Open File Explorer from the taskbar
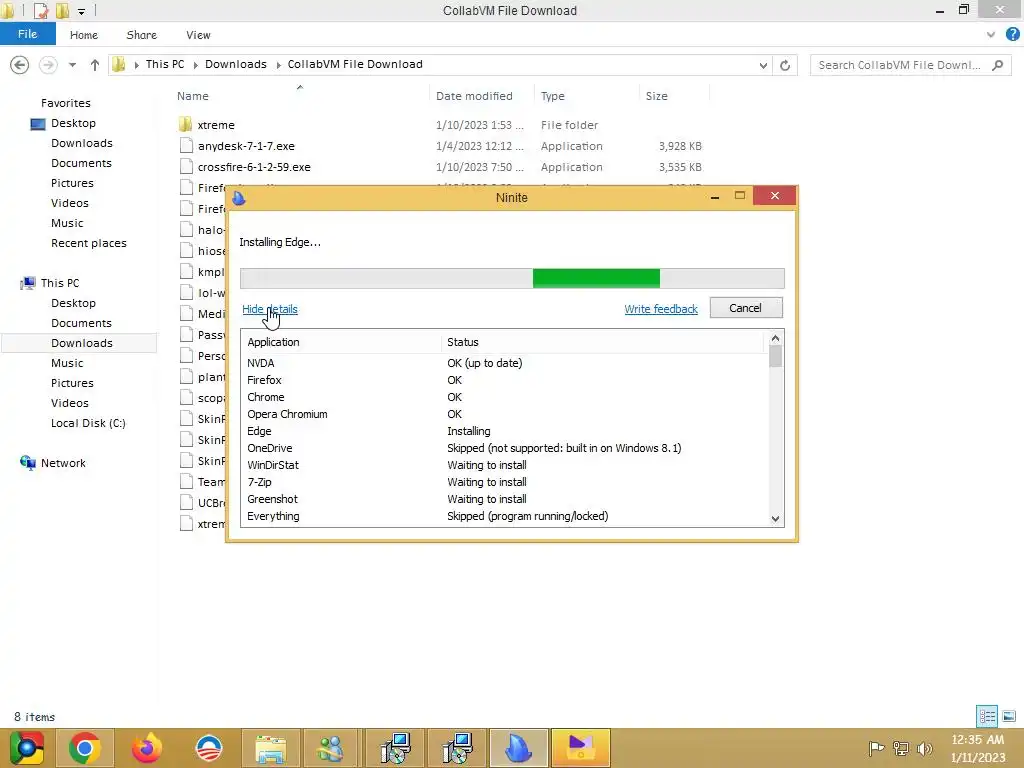The image size is (1024, 768). coord(270,748)
